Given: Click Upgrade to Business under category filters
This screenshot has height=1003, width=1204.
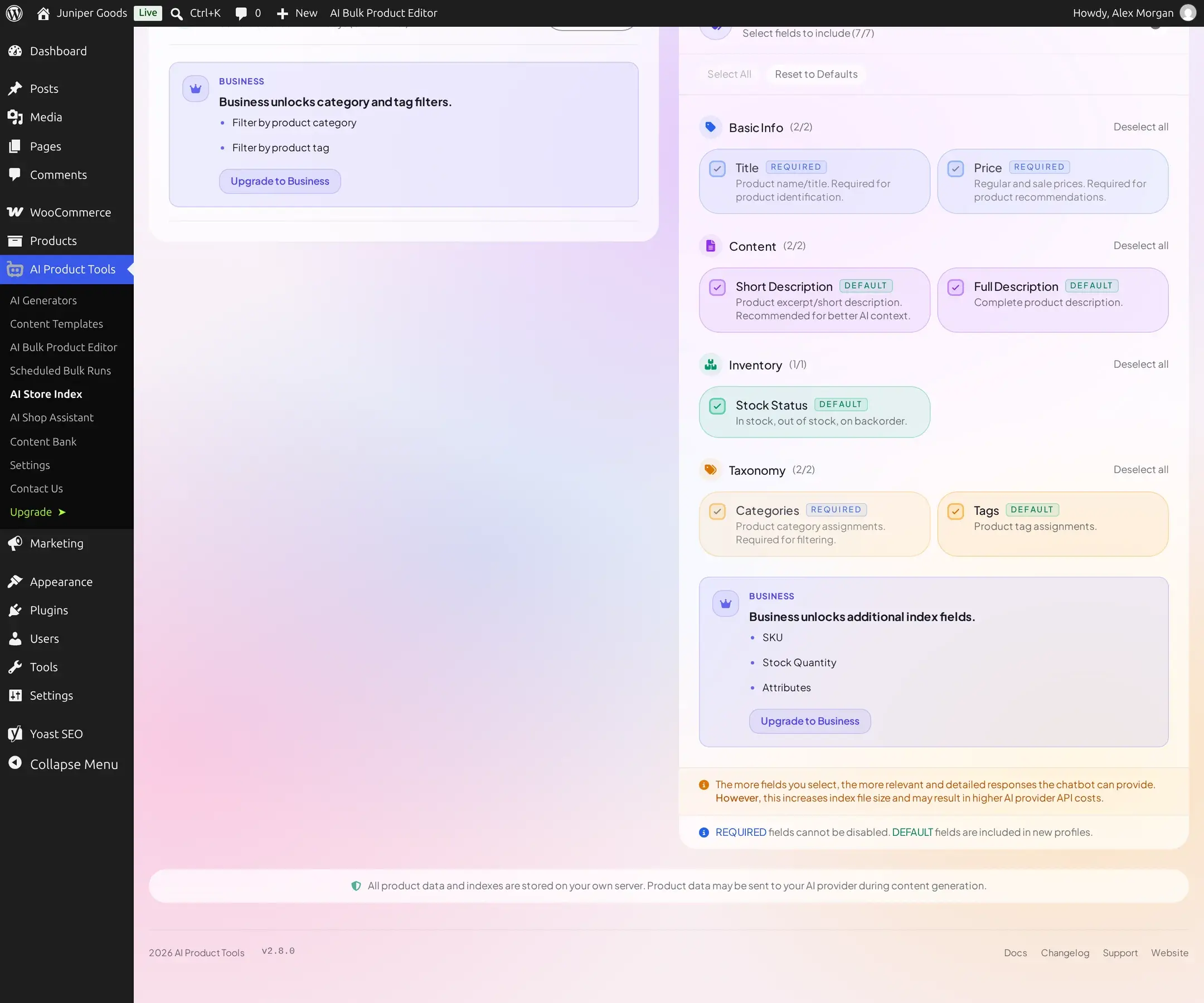Looking at the screenshot, I should [x=280, y=181].
